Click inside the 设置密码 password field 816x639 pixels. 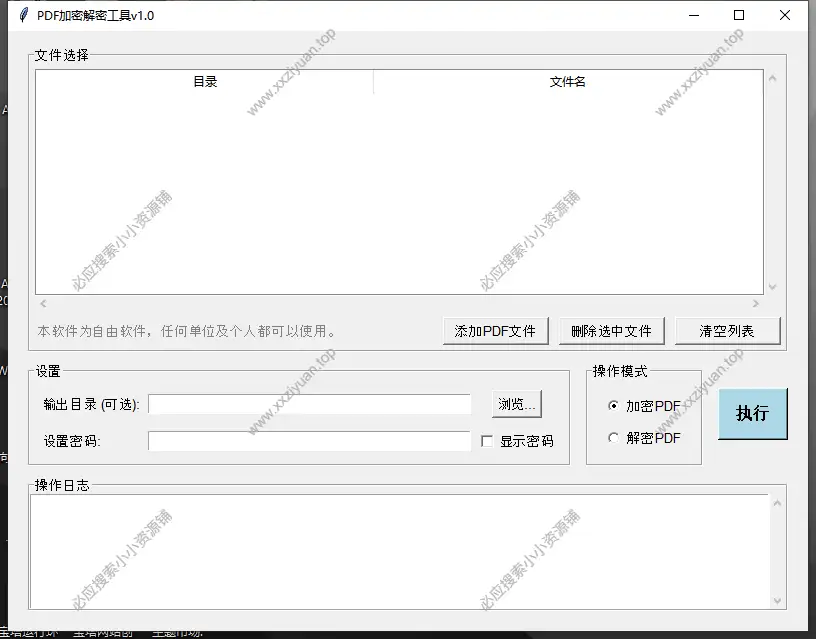[310, 440]
